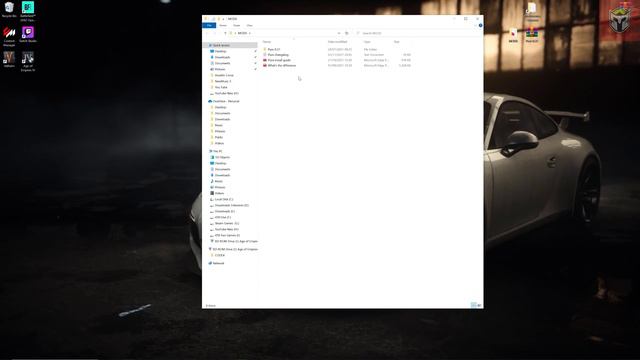Sort files by Type column
The height and width of the screenshot is (360, 640).
pos(367,42)
